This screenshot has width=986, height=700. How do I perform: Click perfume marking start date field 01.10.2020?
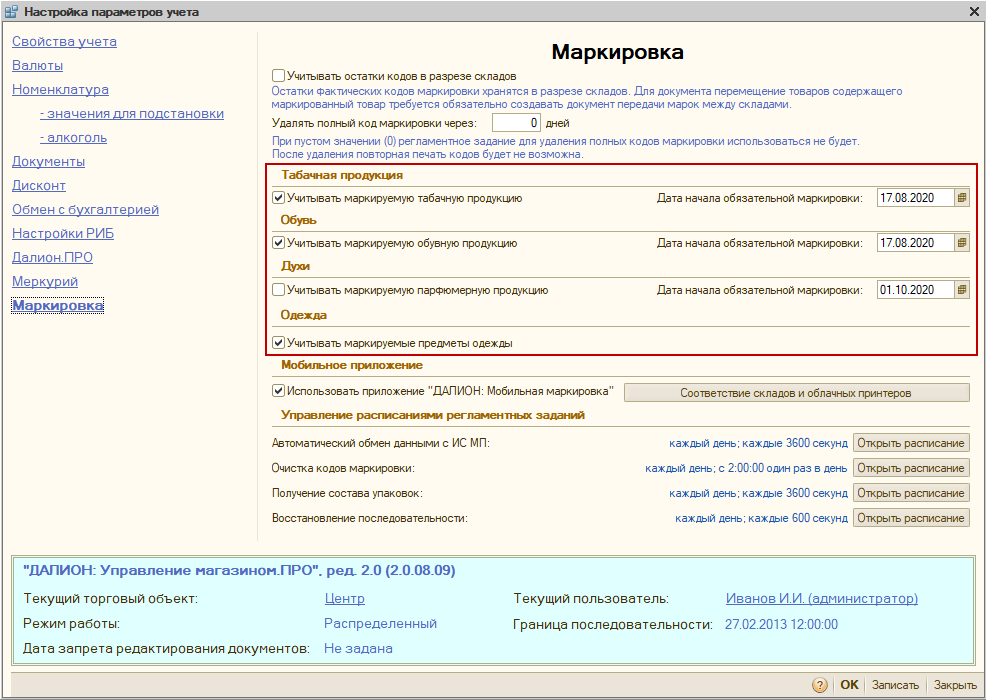click(916, 290)
